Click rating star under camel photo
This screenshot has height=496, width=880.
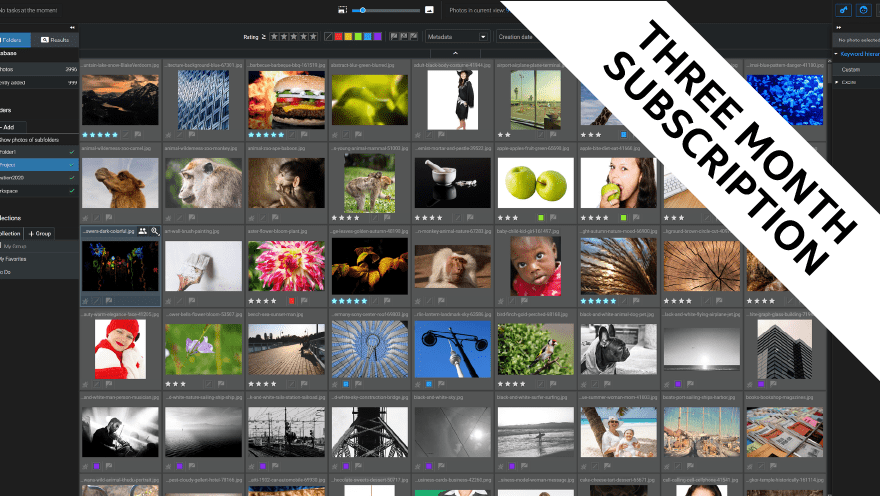[85, 218]
